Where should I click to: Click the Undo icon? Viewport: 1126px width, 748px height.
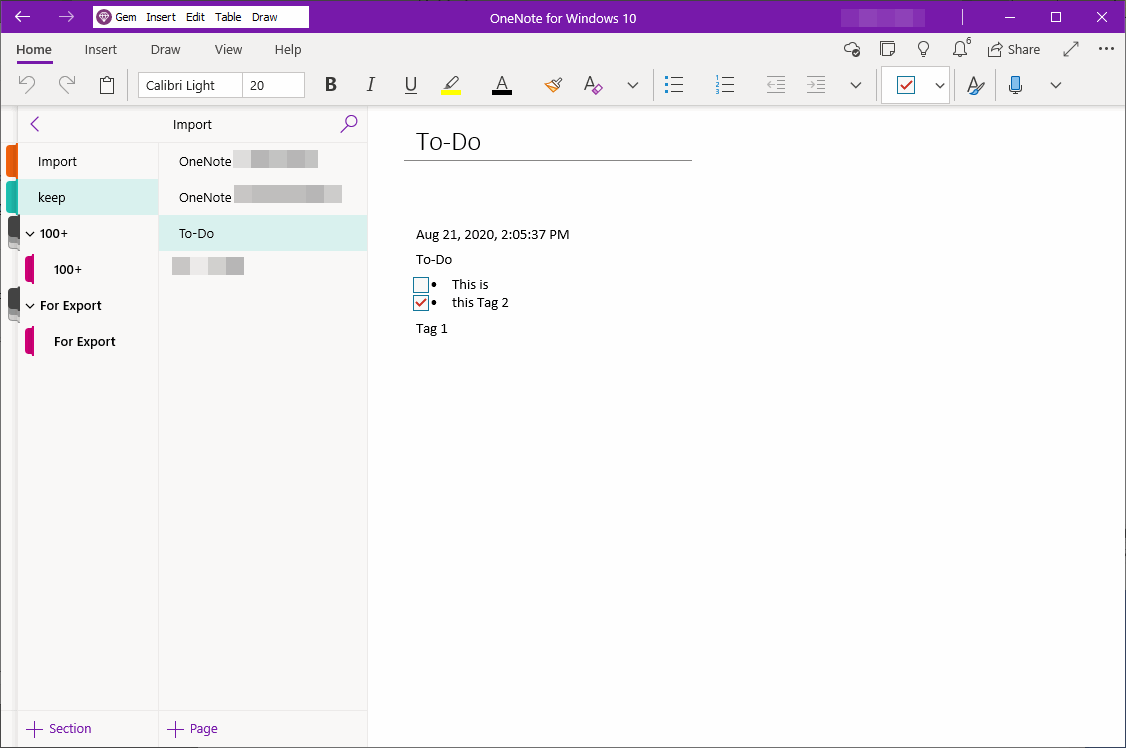click(27, 85)
